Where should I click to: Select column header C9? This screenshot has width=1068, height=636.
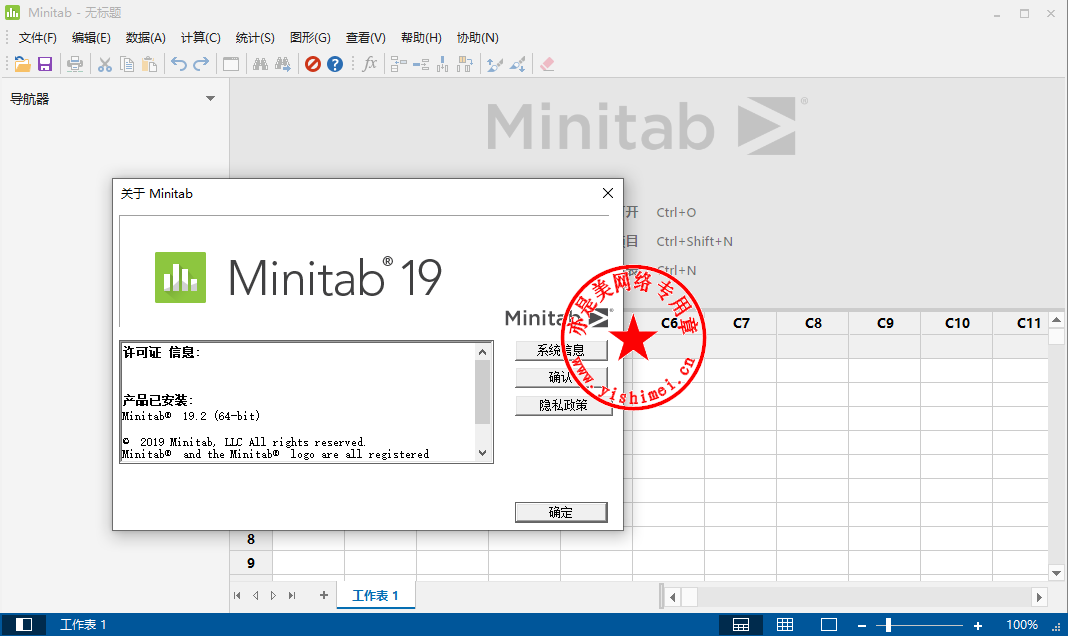[885, 323]
